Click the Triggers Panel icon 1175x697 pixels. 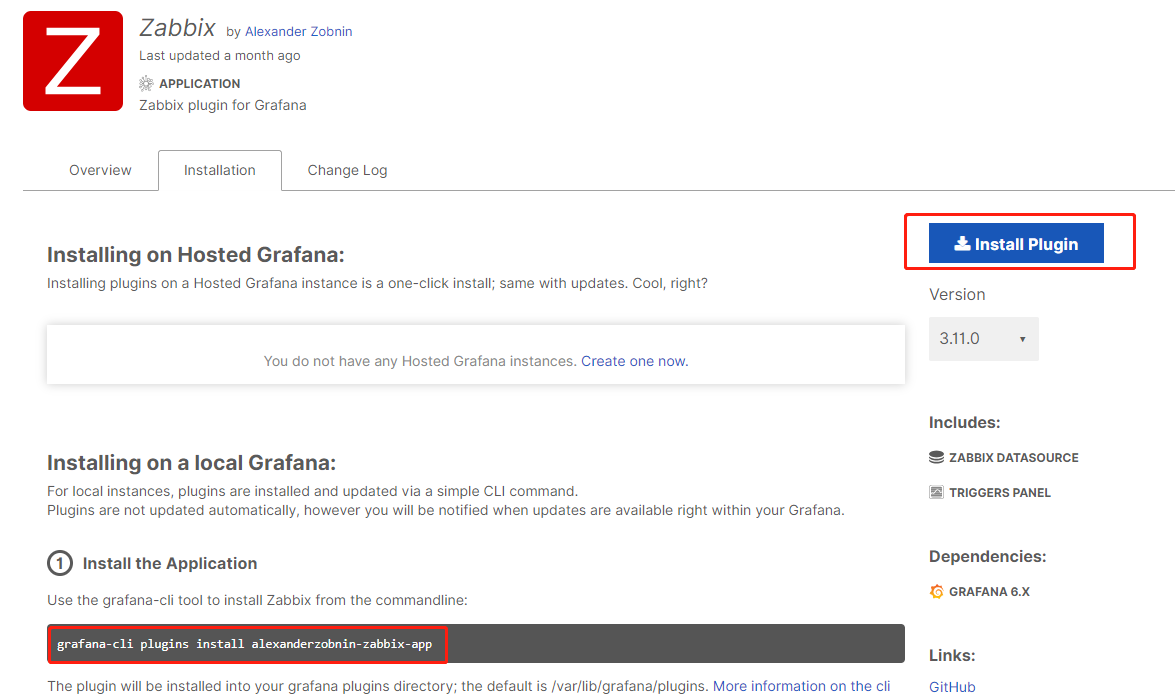pos(937,492)
